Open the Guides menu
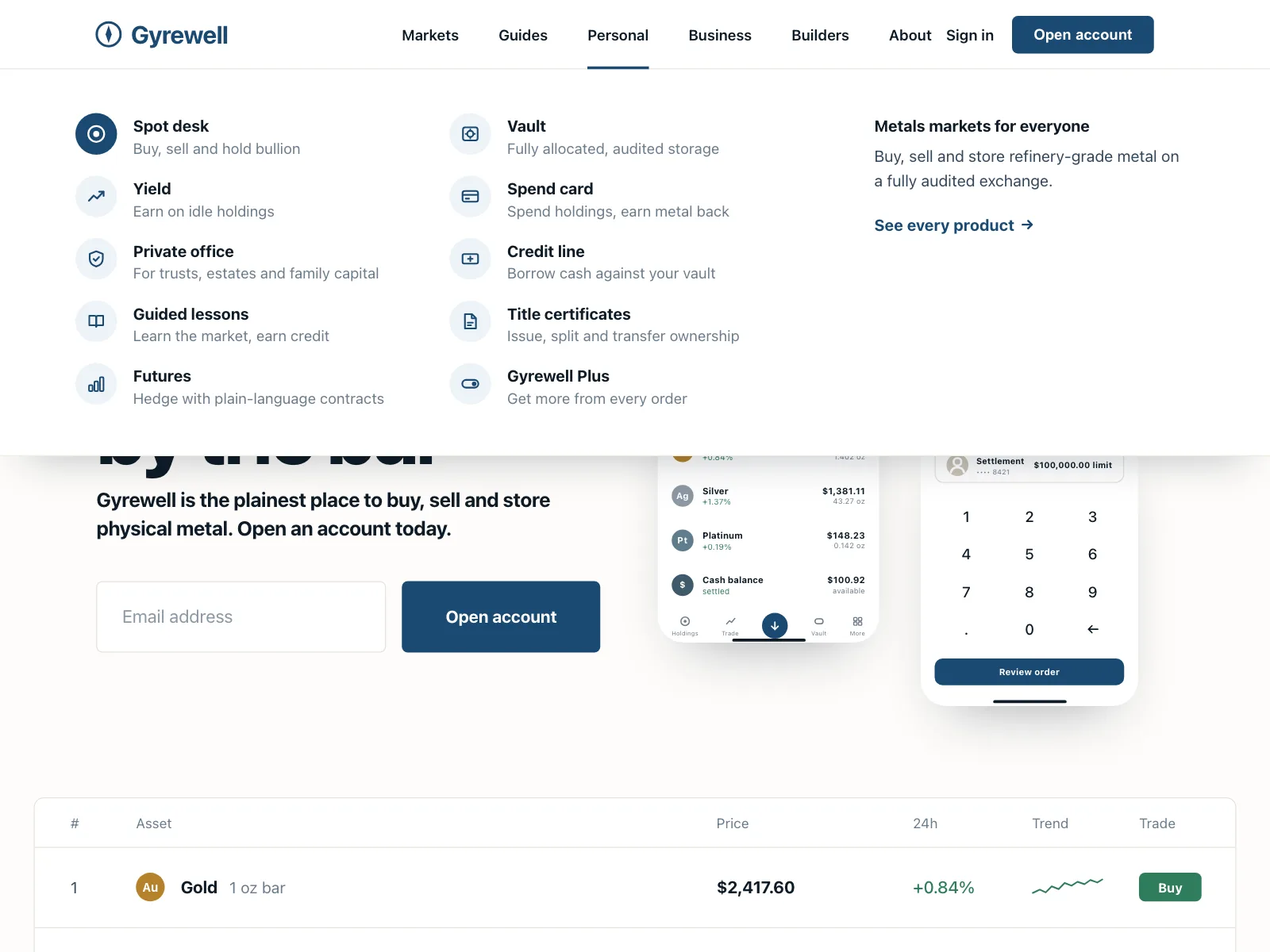Viewport: 1270px width, 952px height. [x=523, y=35]
